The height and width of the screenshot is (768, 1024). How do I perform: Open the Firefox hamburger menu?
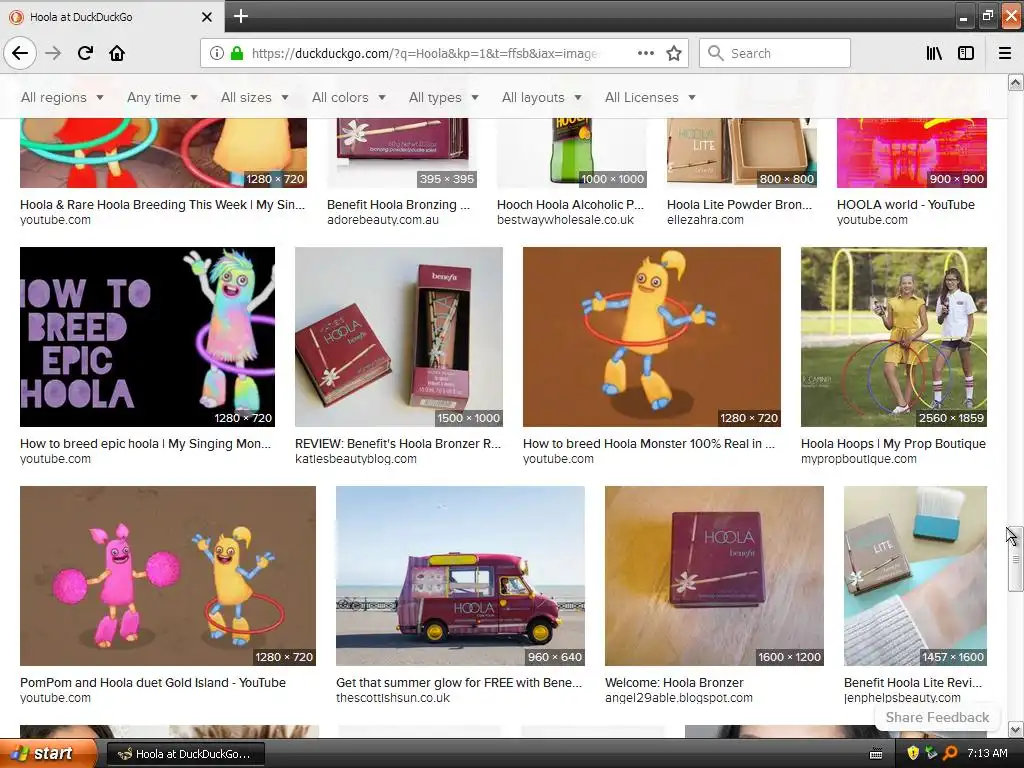[x=1004, y=53]
